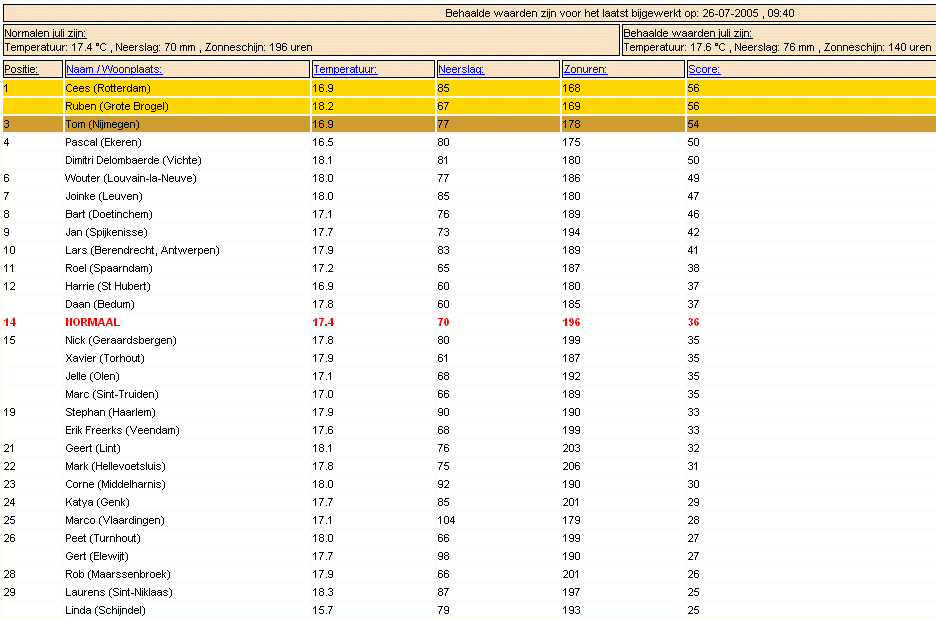
Task: Click Pascal (Ekeren) entry
Action: coord(103,142)
